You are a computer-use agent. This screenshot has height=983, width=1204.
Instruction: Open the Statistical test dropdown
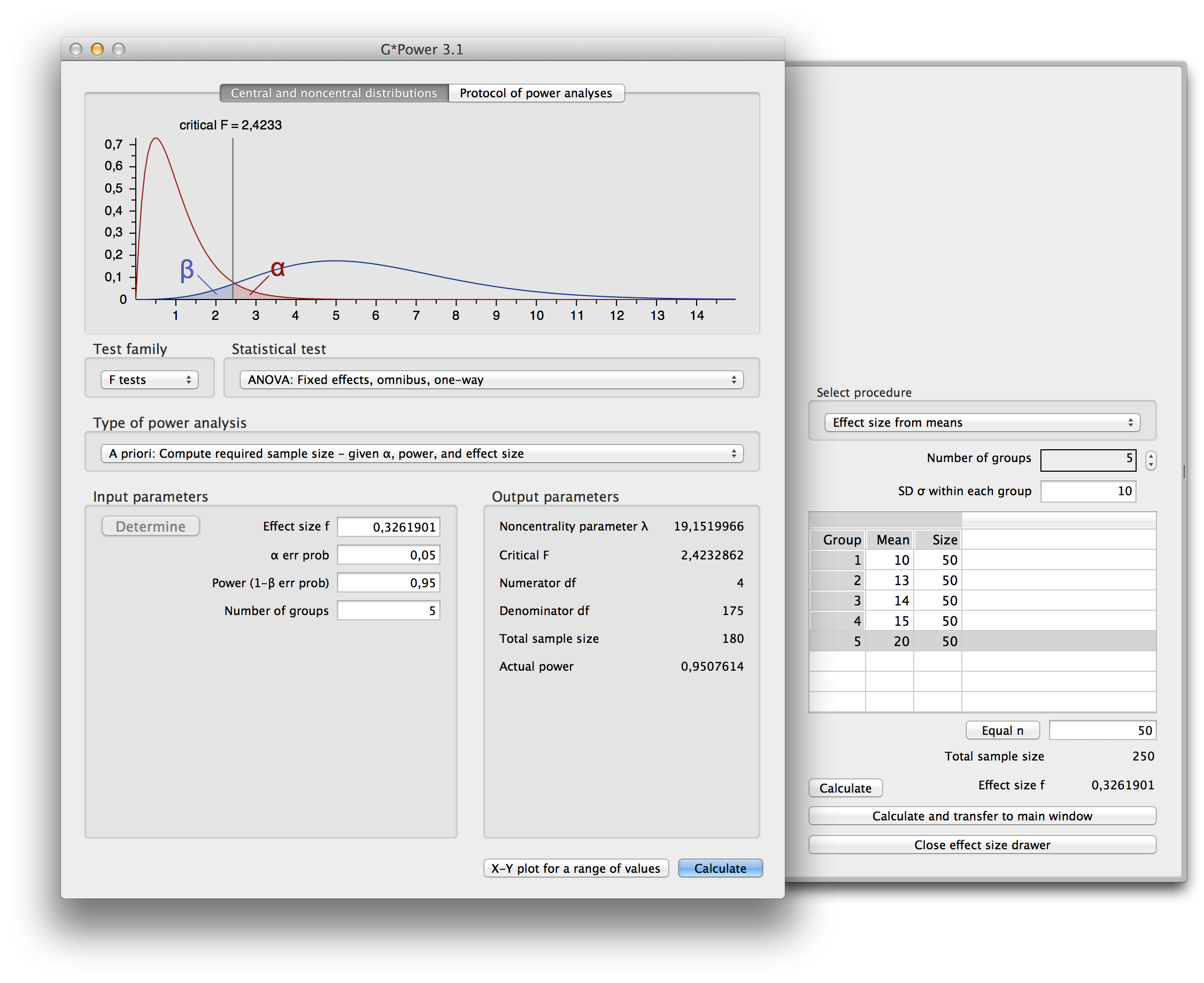click(x=491, y=379)
